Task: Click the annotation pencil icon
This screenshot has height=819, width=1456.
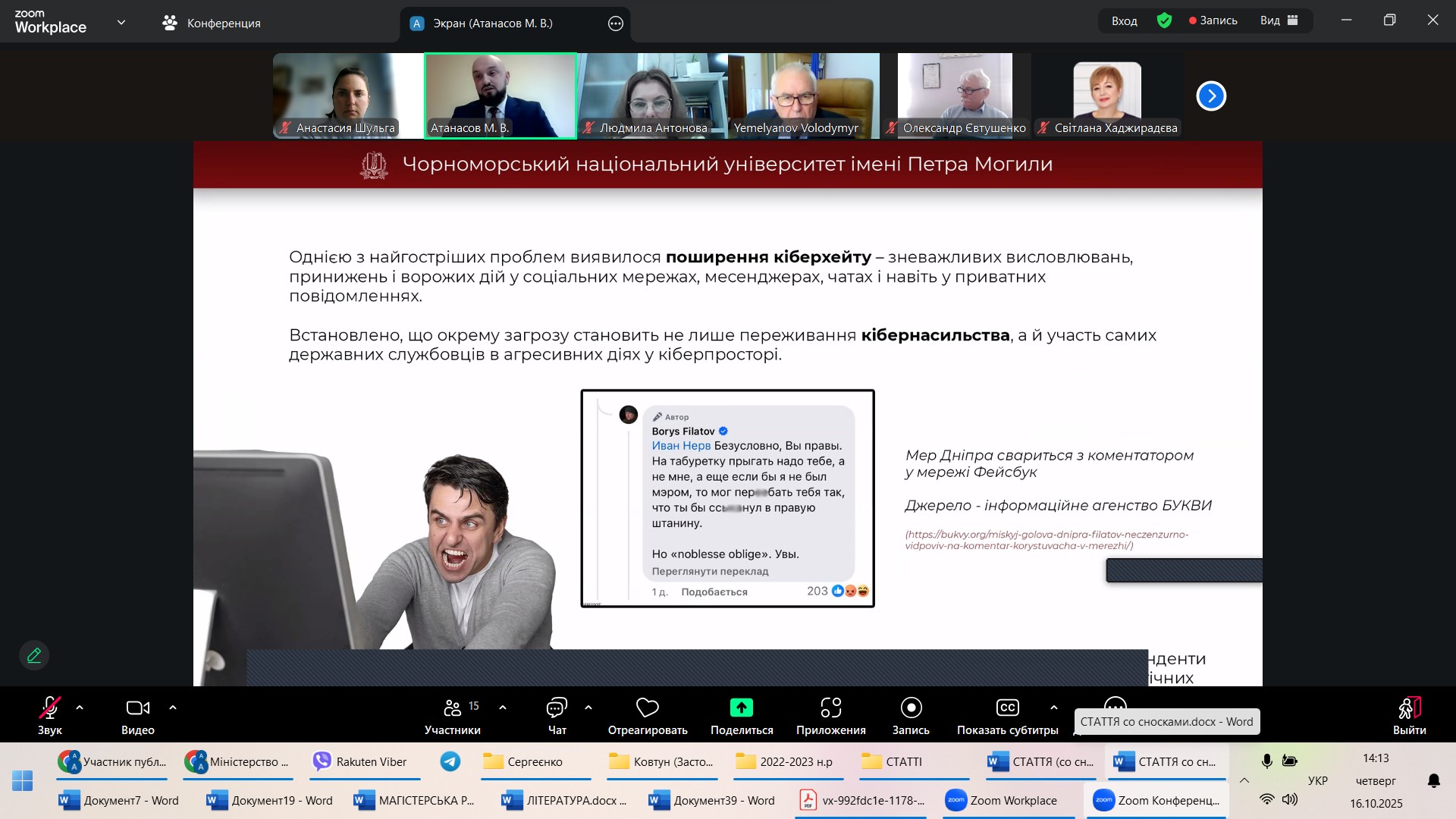Action: 34,655
